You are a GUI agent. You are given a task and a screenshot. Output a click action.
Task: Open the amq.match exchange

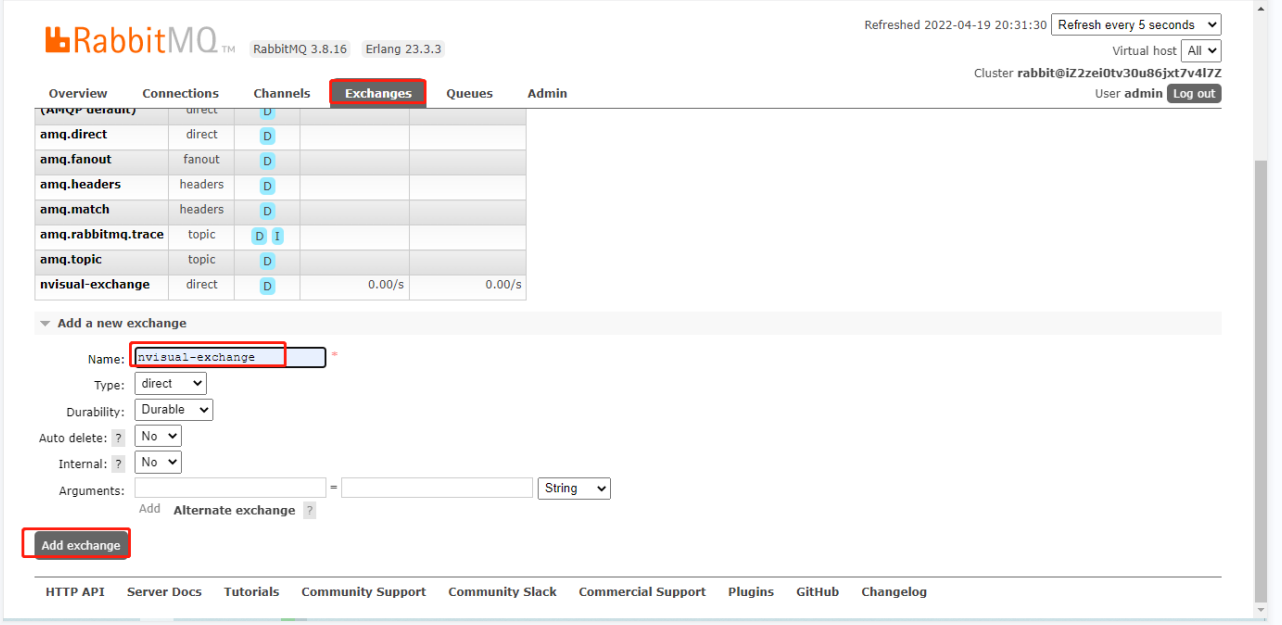(75, 209)
